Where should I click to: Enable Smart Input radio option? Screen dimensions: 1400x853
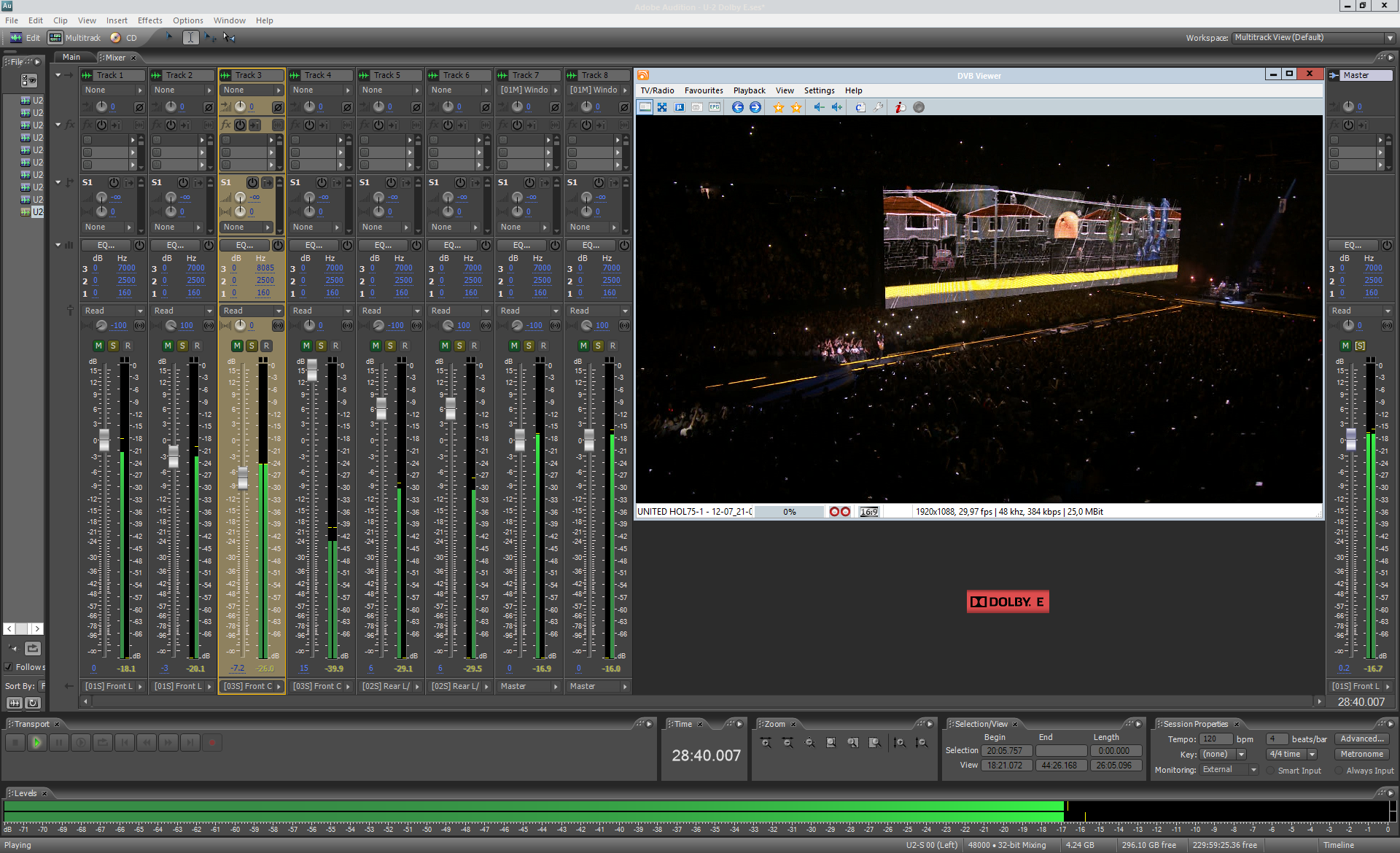[x=1270, y=771]
